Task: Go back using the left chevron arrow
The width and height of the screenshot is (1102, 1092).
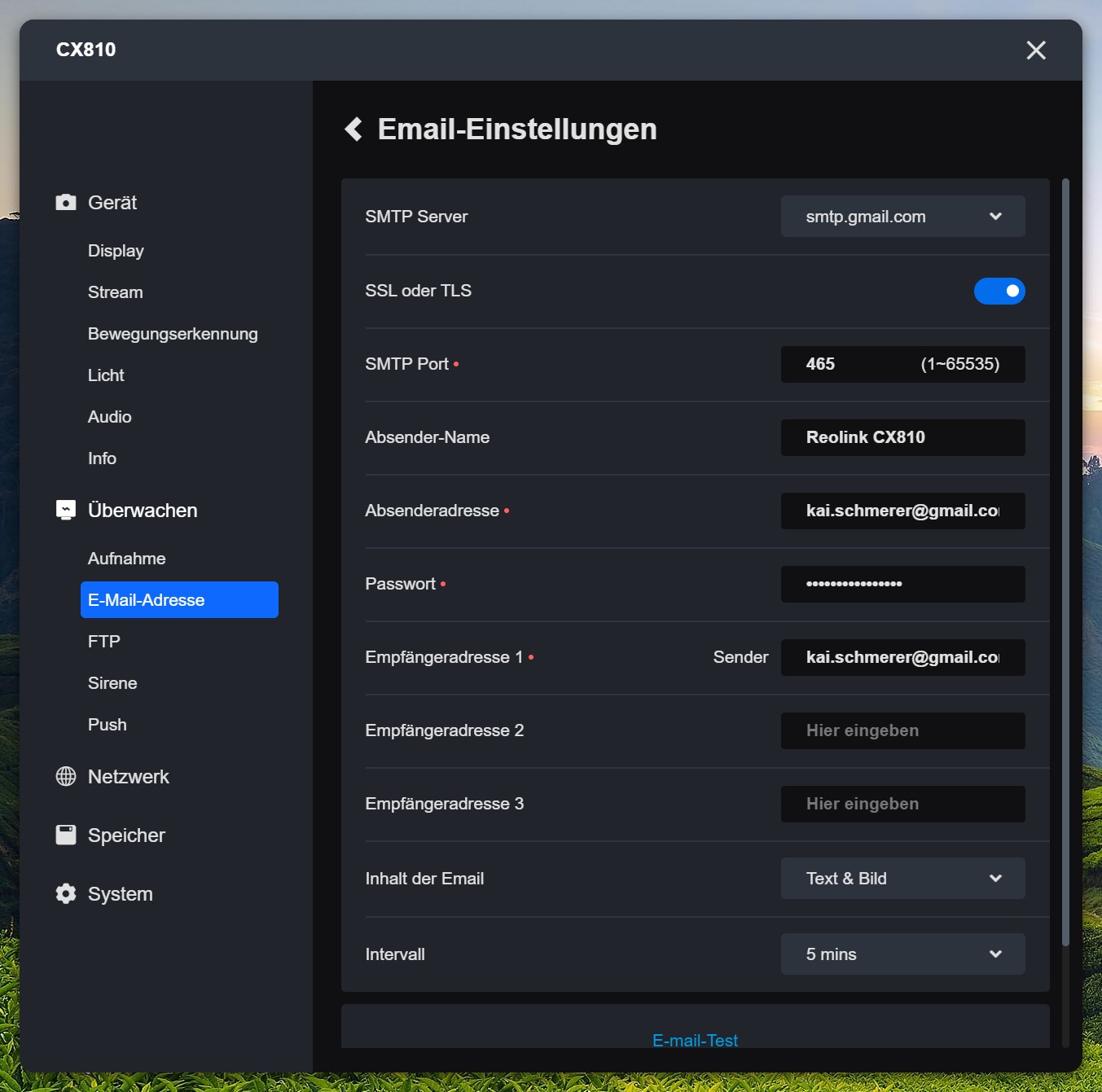Action: tap(353, 129)
